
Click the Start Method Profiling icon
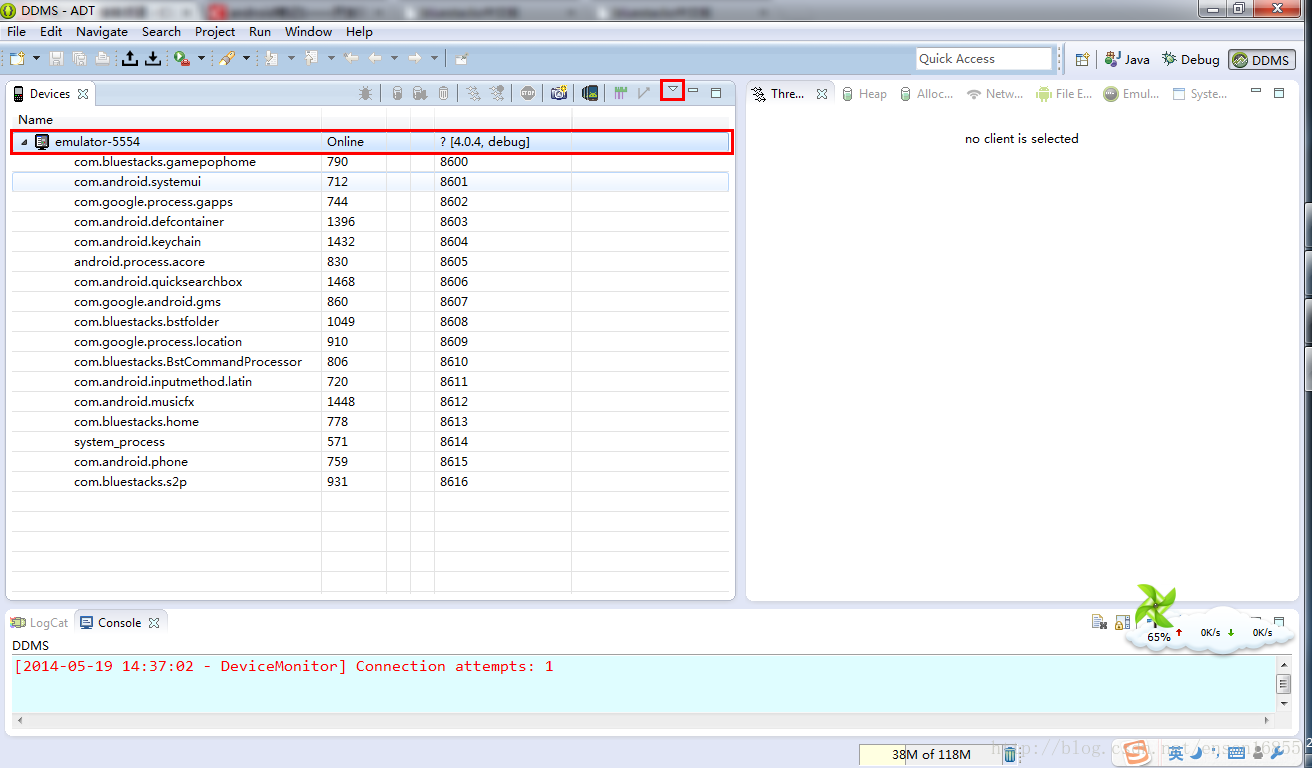497,93
